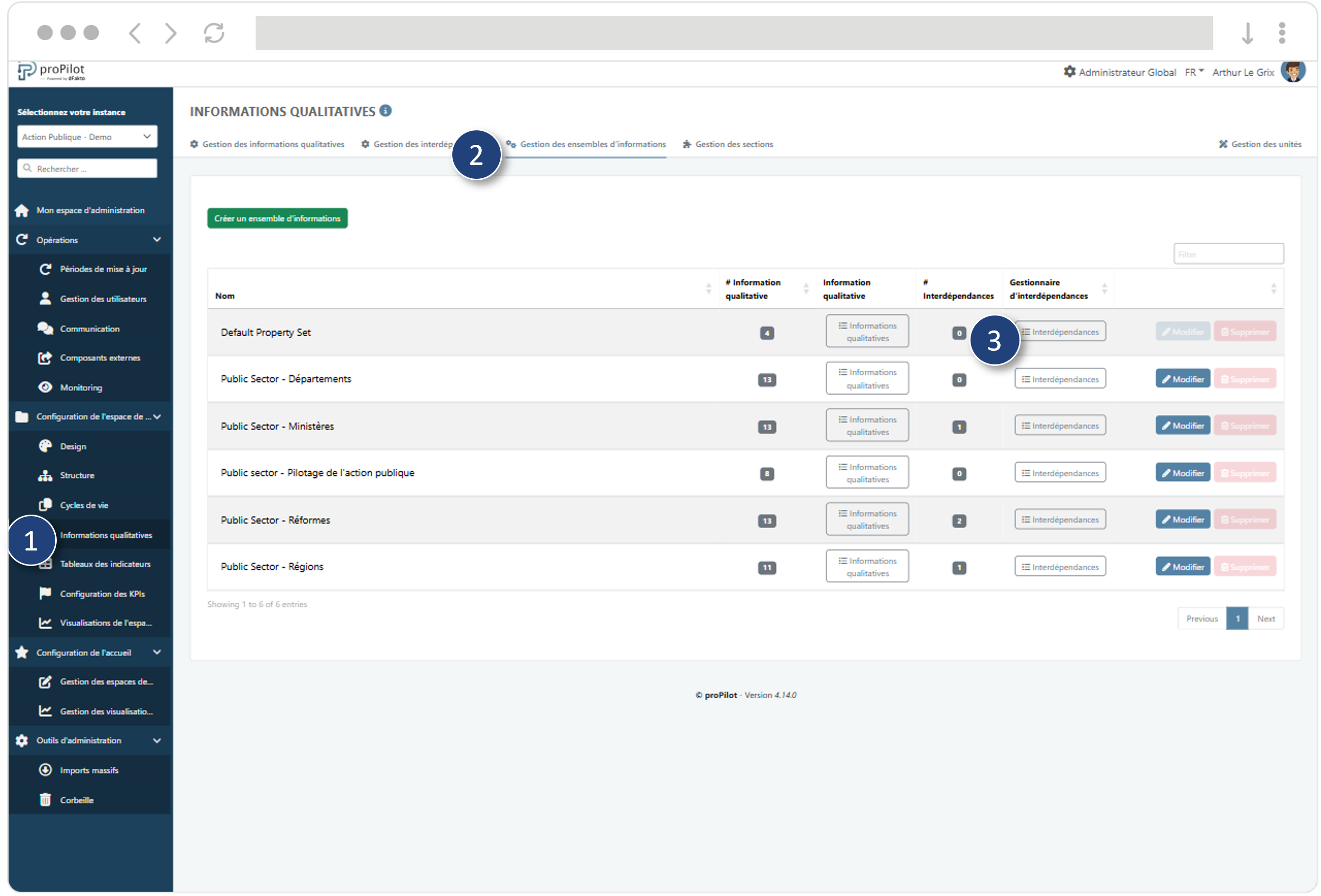This screenshot has width=1321, height=896.
Task: Select the Monitoring eye icon in sidebar
Action: point(46,388)
